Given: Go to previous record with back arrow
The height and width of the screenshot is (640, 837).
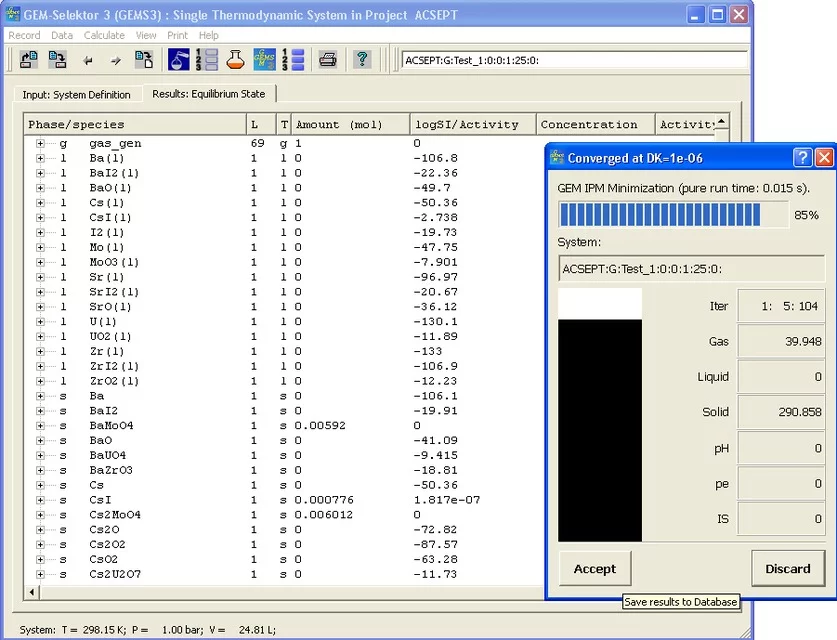Looking at the screenshot, I should pos(88,60).
